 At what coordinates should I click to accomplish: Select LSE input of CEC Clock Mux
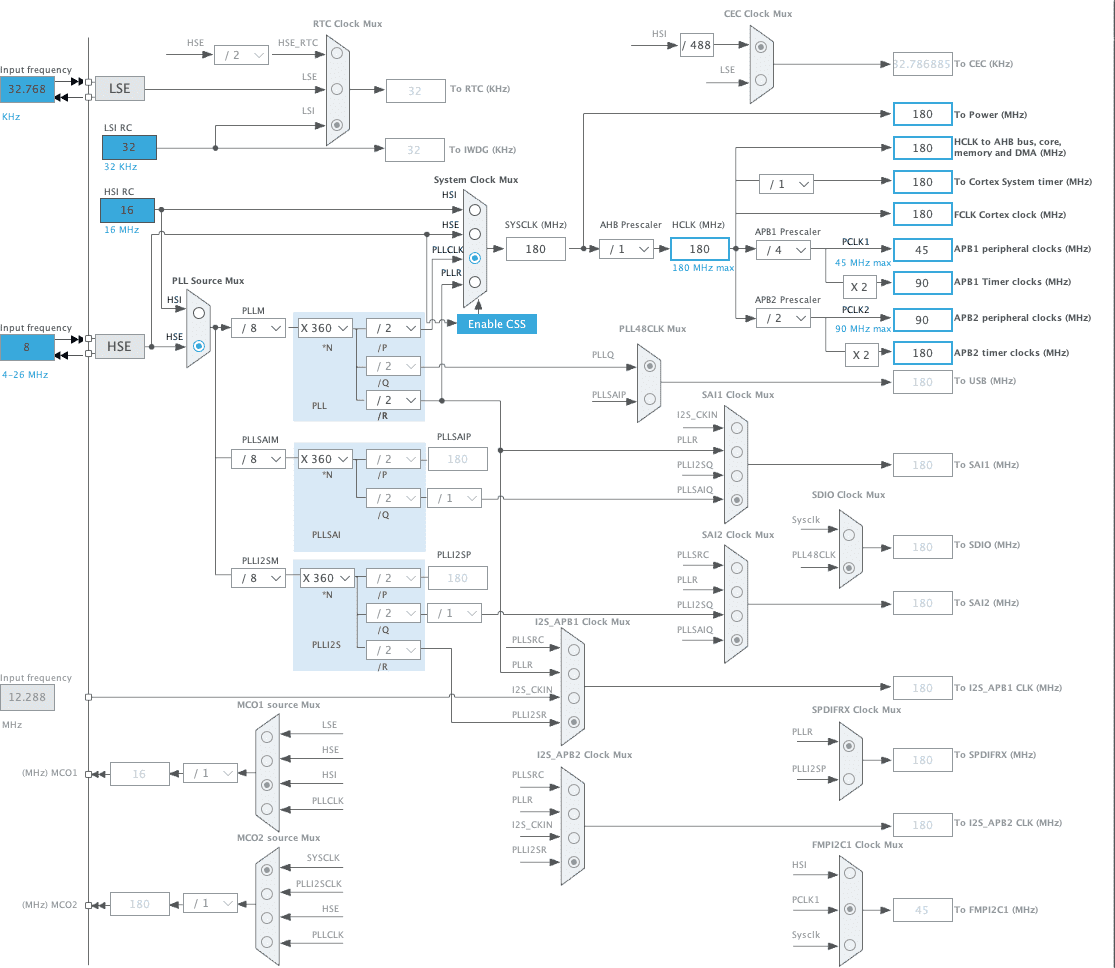click(x=761, y=80)
